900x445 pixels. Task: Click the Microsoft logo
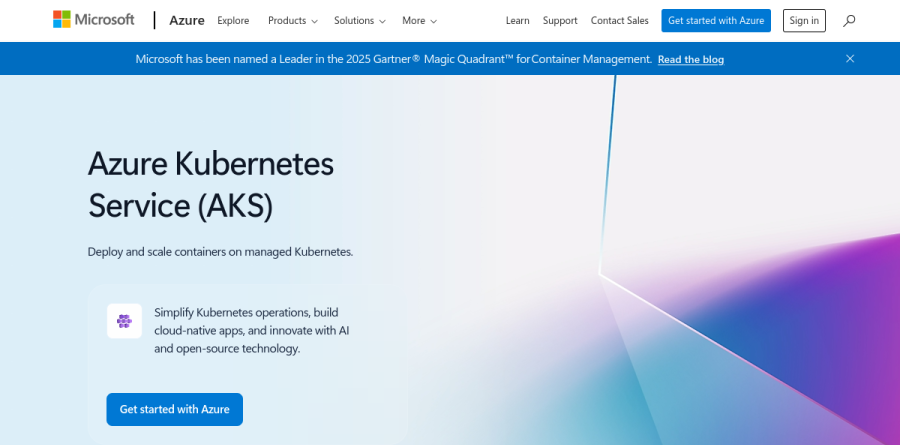point(94,20)
